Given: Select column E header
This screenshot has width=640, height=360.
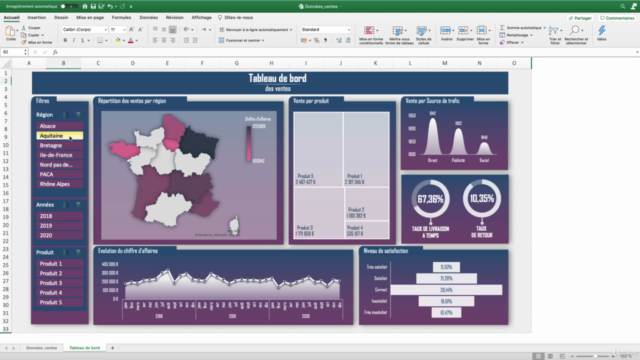Looking at the screenshot, I should pyautogui.click(x=167, y=63).
